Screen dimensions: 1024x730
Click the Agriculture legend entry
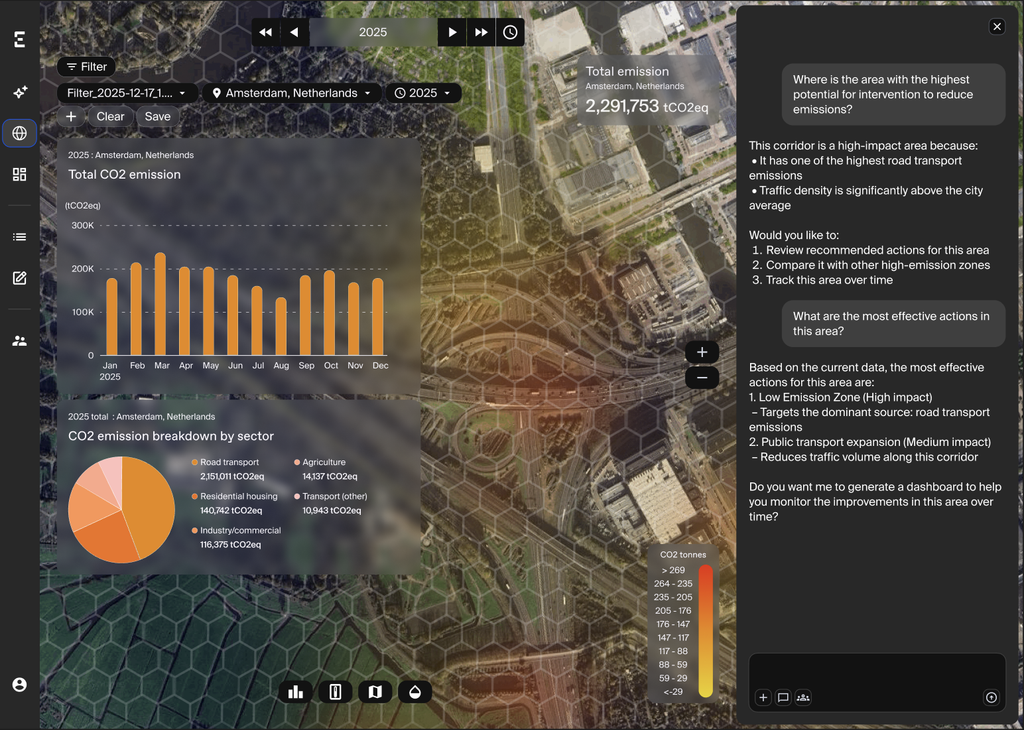pyautogui.click(x=325, y=469)
